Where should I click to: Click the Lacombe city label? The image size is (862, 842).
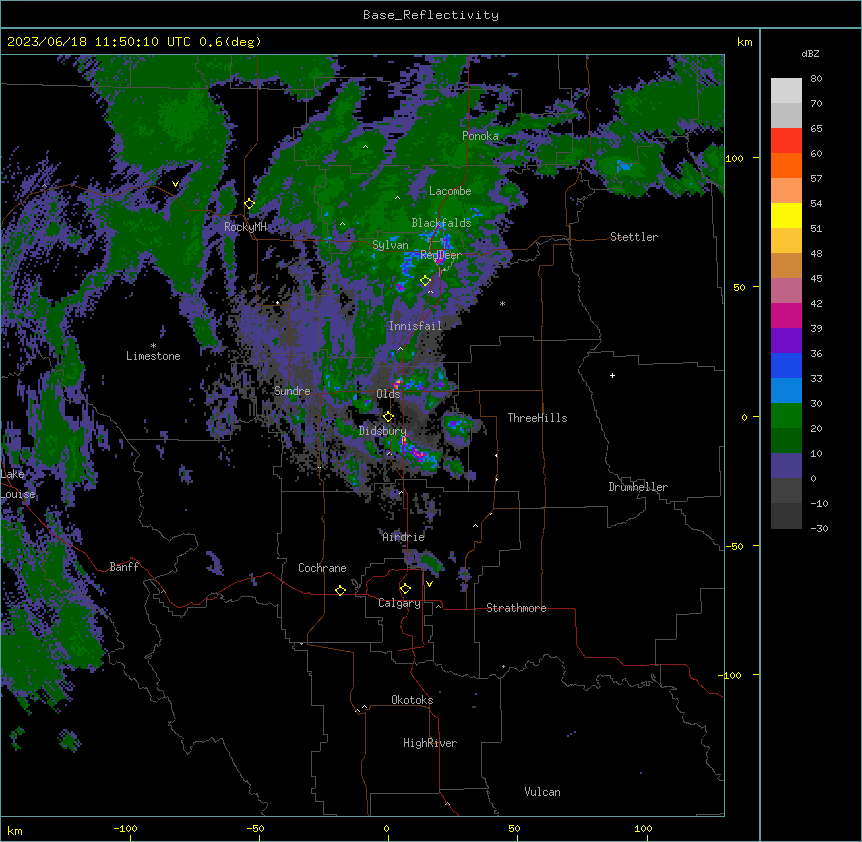pyautogui.click(x=450, y=191)
